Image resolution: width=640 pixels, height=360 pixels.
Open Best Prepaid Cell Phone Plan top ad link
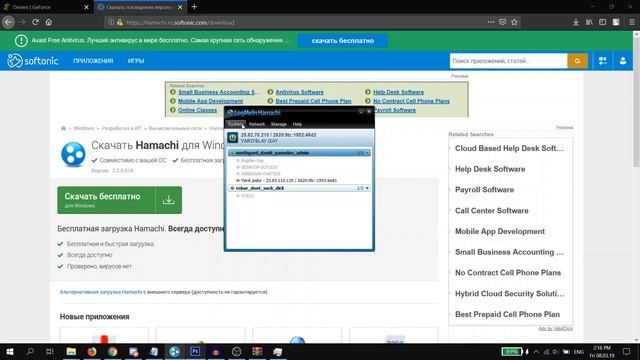pos(313,101)
